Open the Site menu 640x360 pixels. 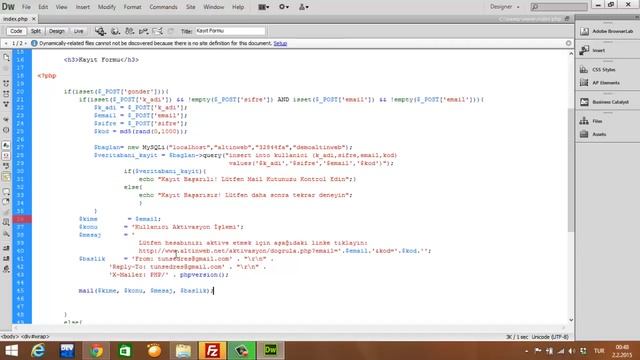(x=191, y=7)
